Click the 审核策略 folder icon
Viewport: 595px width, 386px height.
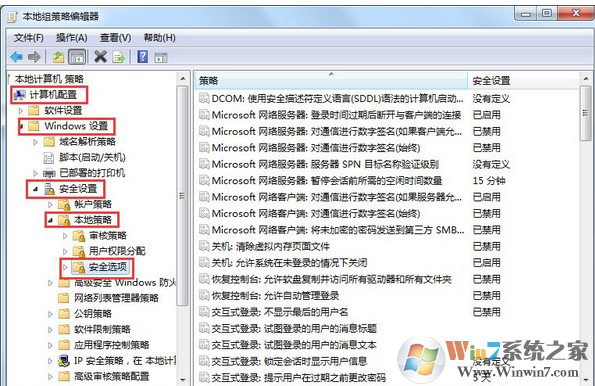[x=79, y=236]
